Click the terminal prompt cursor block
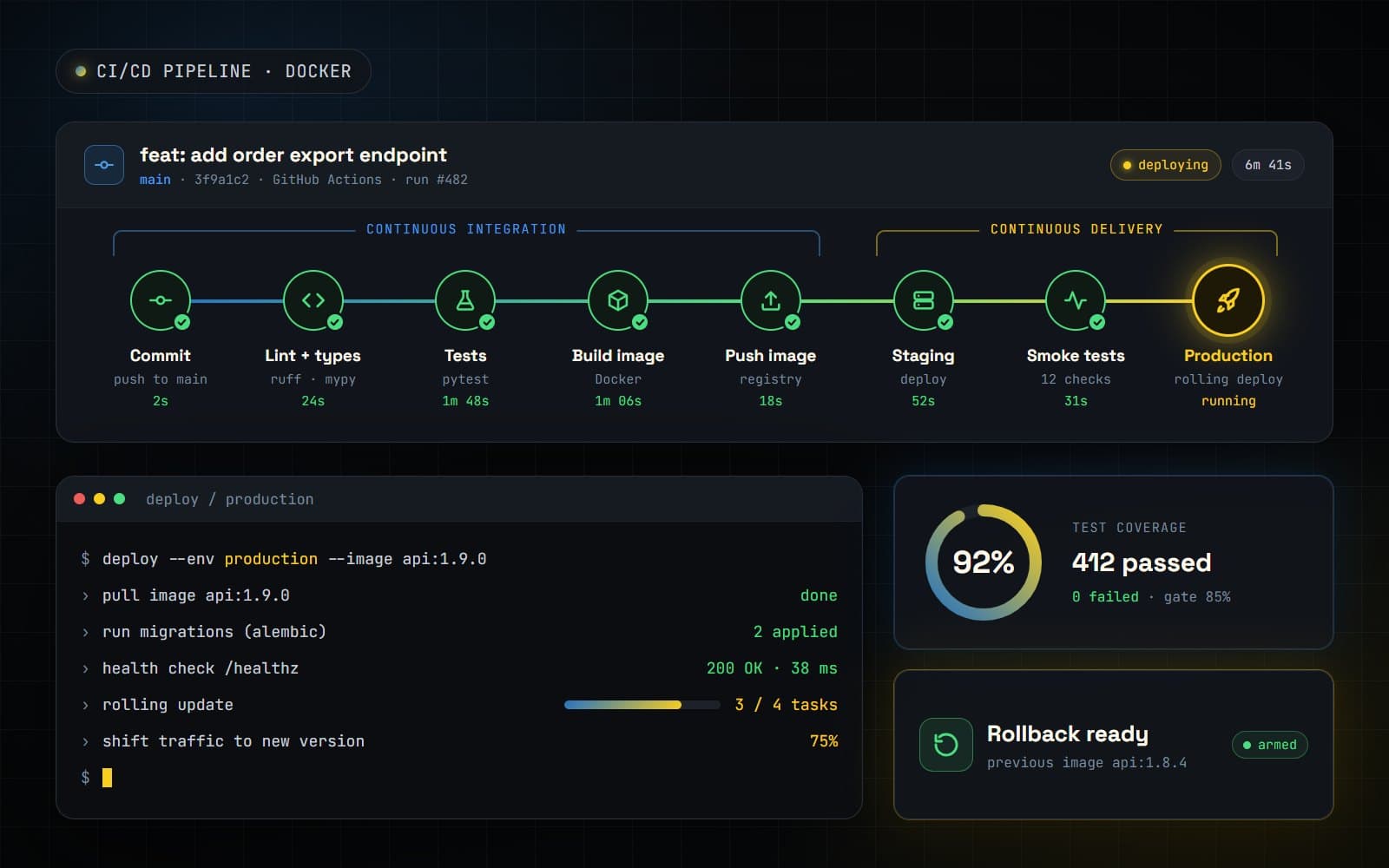This screenshot has width=1389, height=868. point(107,778)
